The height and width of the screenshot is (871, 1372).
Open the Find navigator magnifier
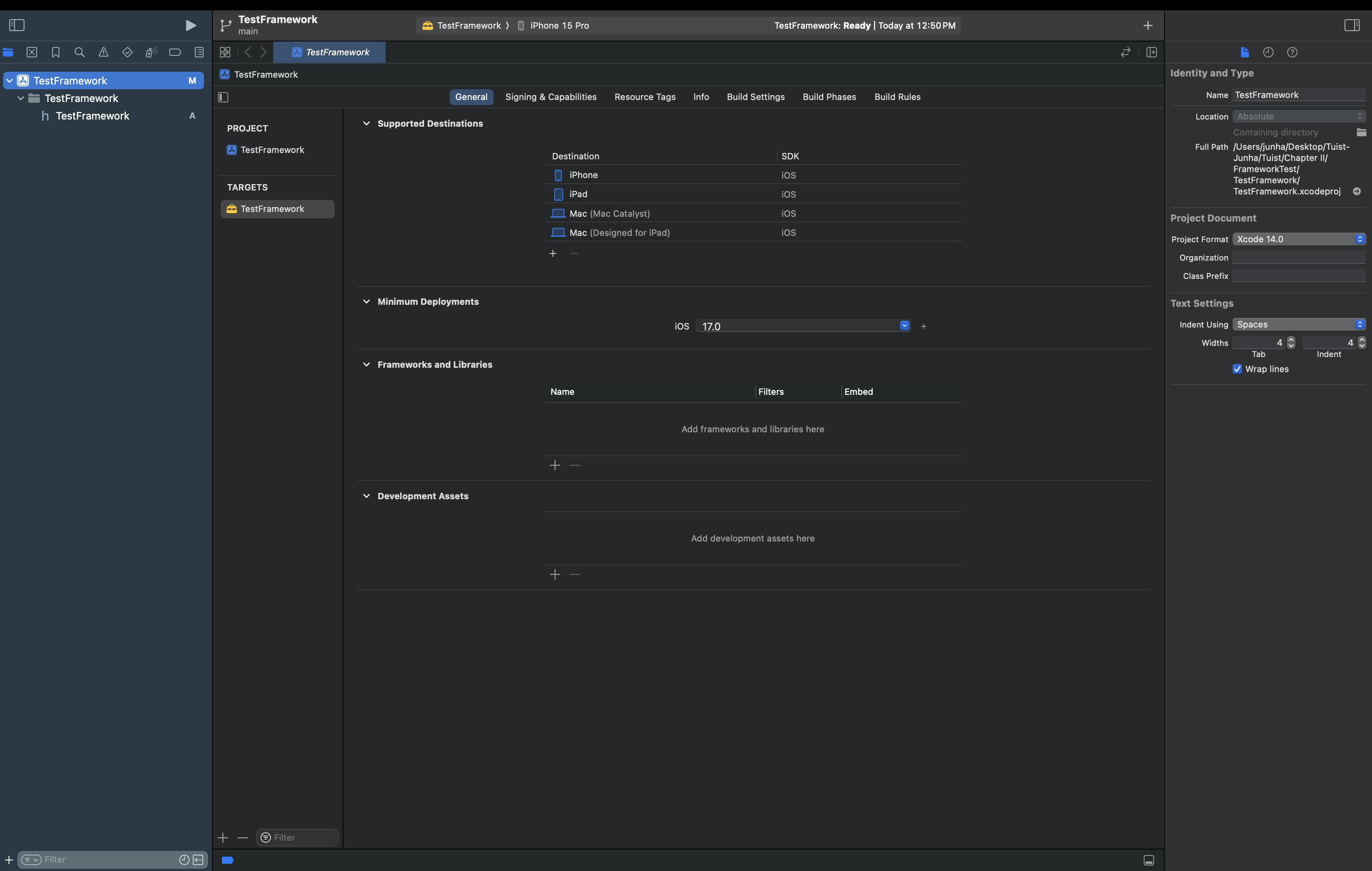click(x=80, y=53)
